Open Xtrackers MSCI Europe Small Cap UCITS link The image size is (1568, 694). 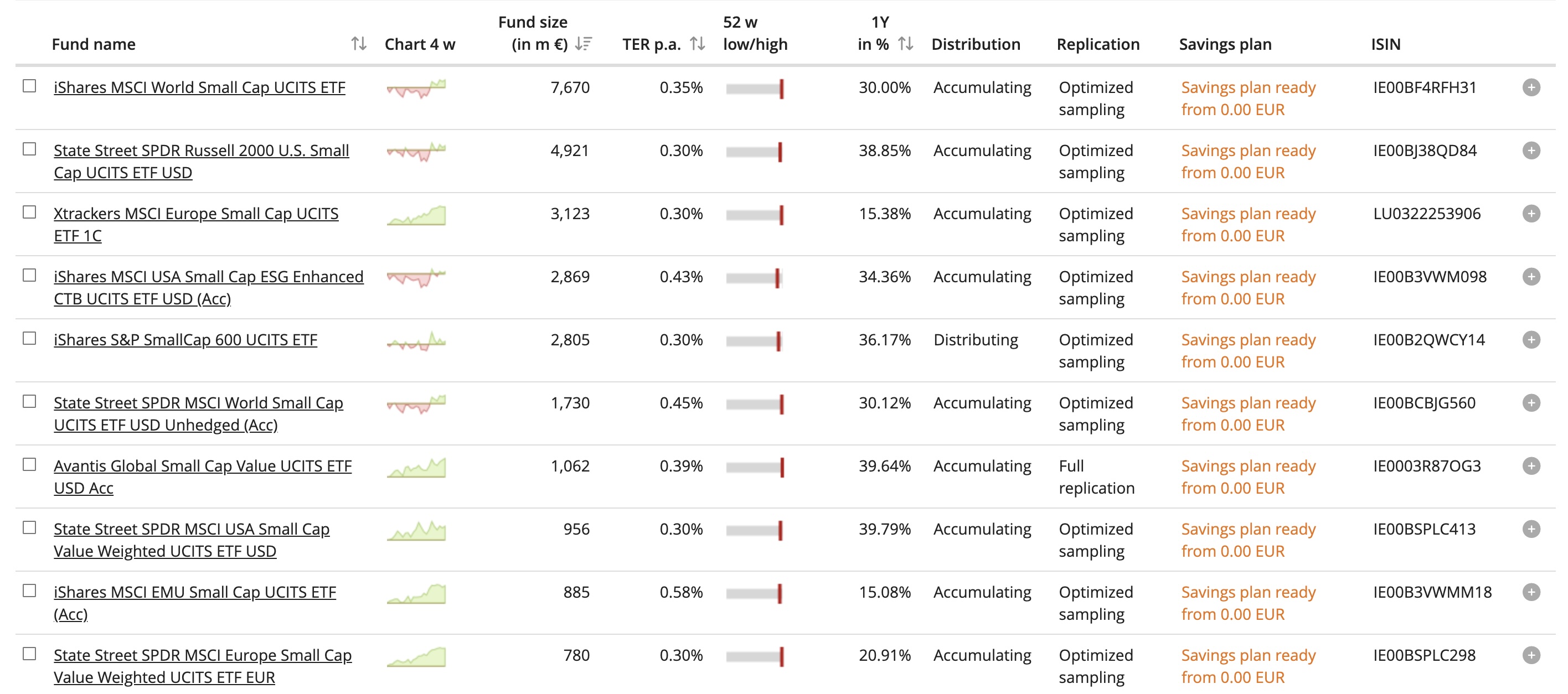pyautogui.click(x=196, y=225)
